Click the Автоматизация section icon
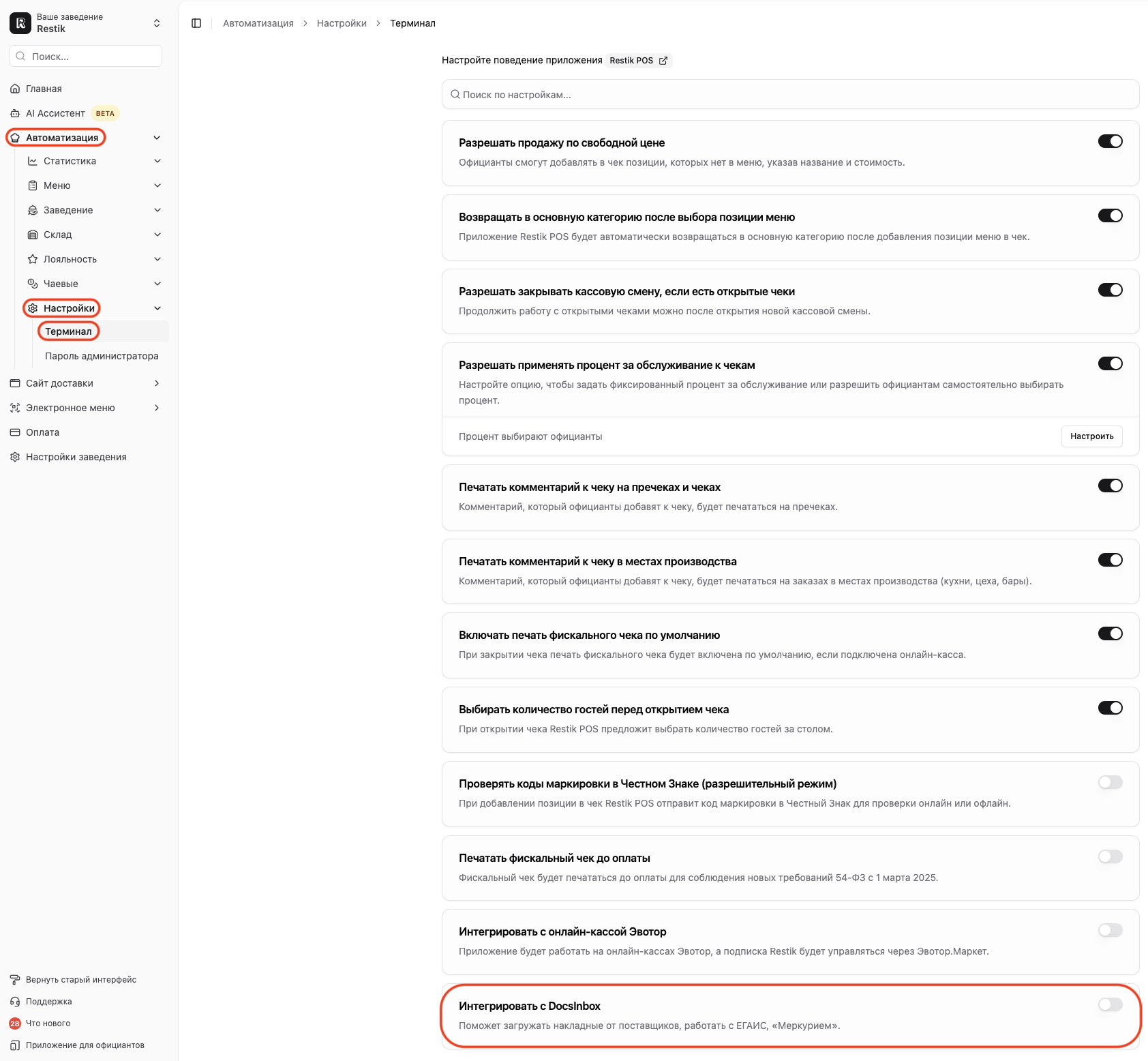1148x1061 pixels. pyautogui.click(x=15, y=138)
